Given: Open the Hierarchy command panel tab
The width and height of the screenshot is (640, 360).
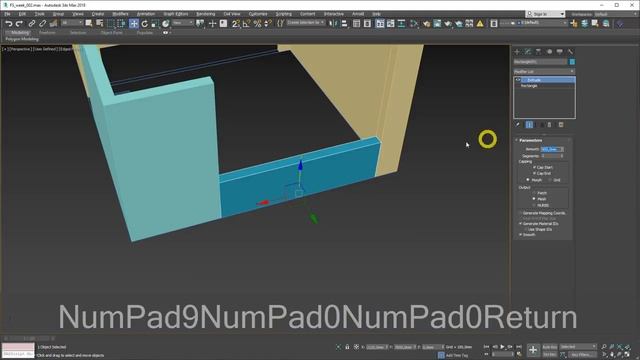Looking at the screenshot, I should 538,51.
